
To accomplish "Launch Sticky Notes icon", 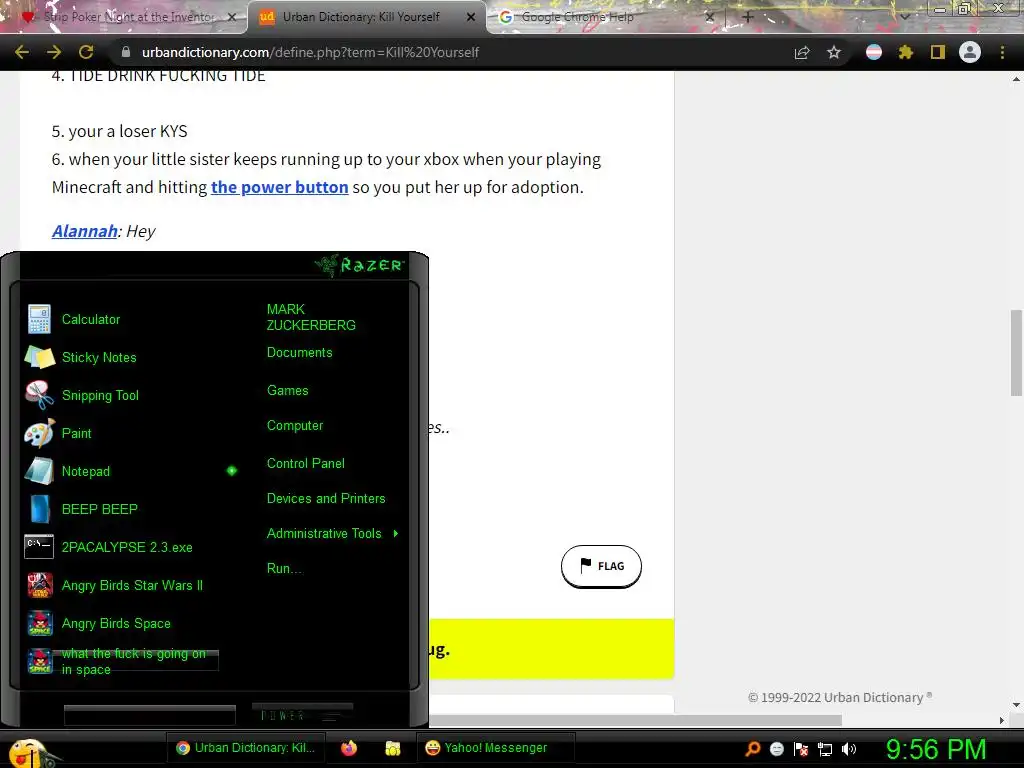I will [39, 357].
